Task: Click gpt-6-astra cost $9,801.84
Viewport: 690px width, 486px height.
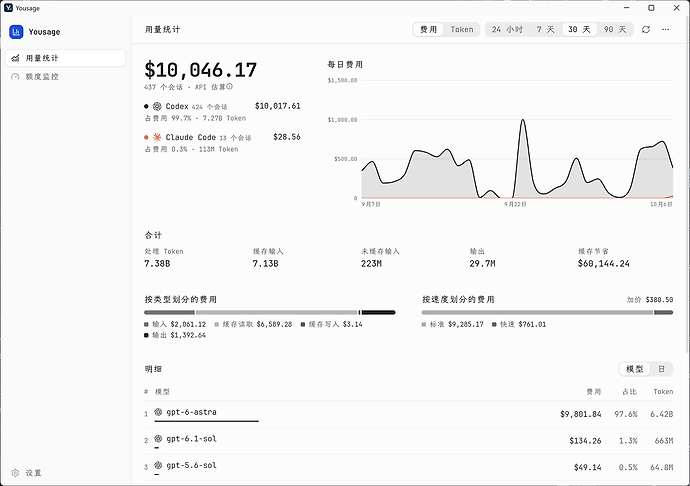Action: click(580, 414)
